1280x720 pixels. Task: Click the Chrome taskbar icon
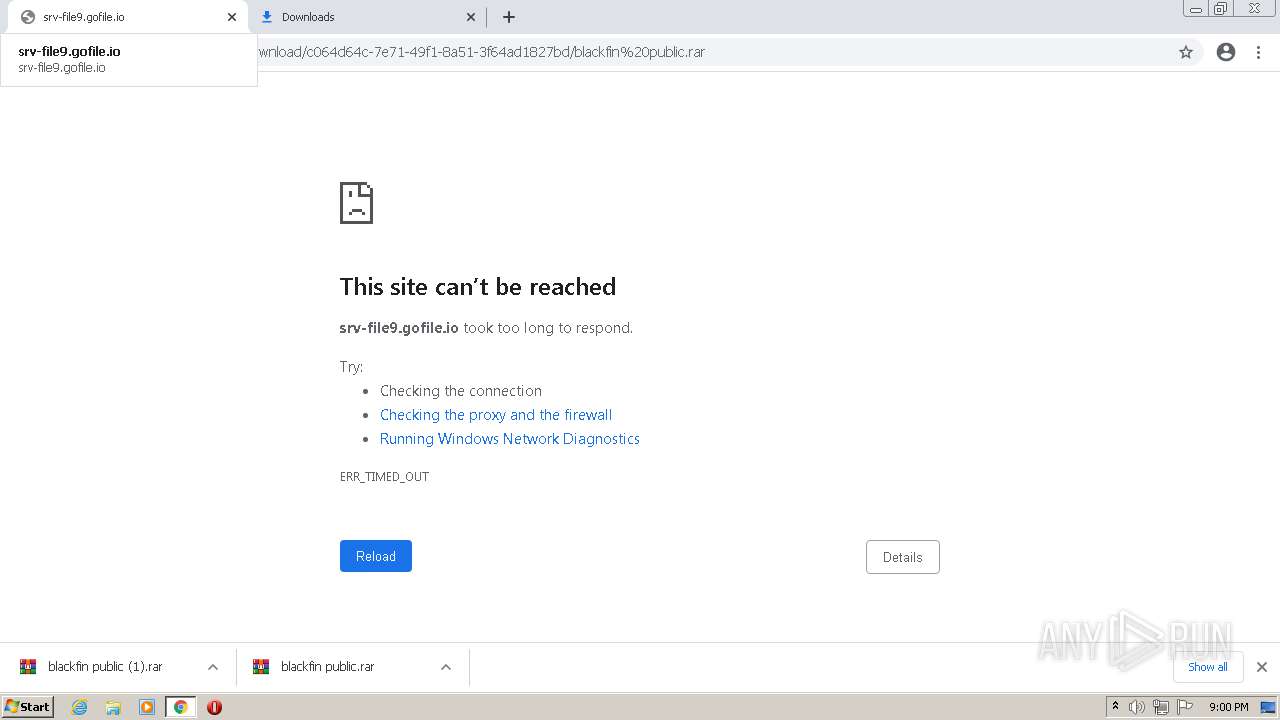181,707
